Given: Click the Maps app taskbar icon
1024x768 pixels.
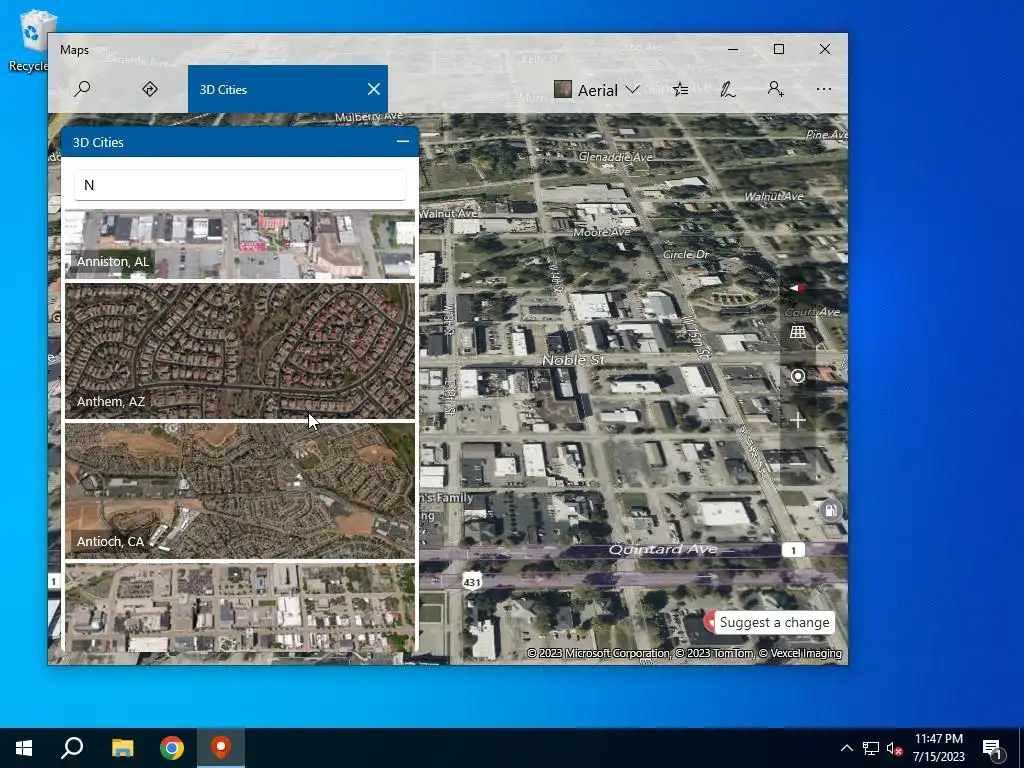Looking at the screenshot, I should tap(221, 748).
